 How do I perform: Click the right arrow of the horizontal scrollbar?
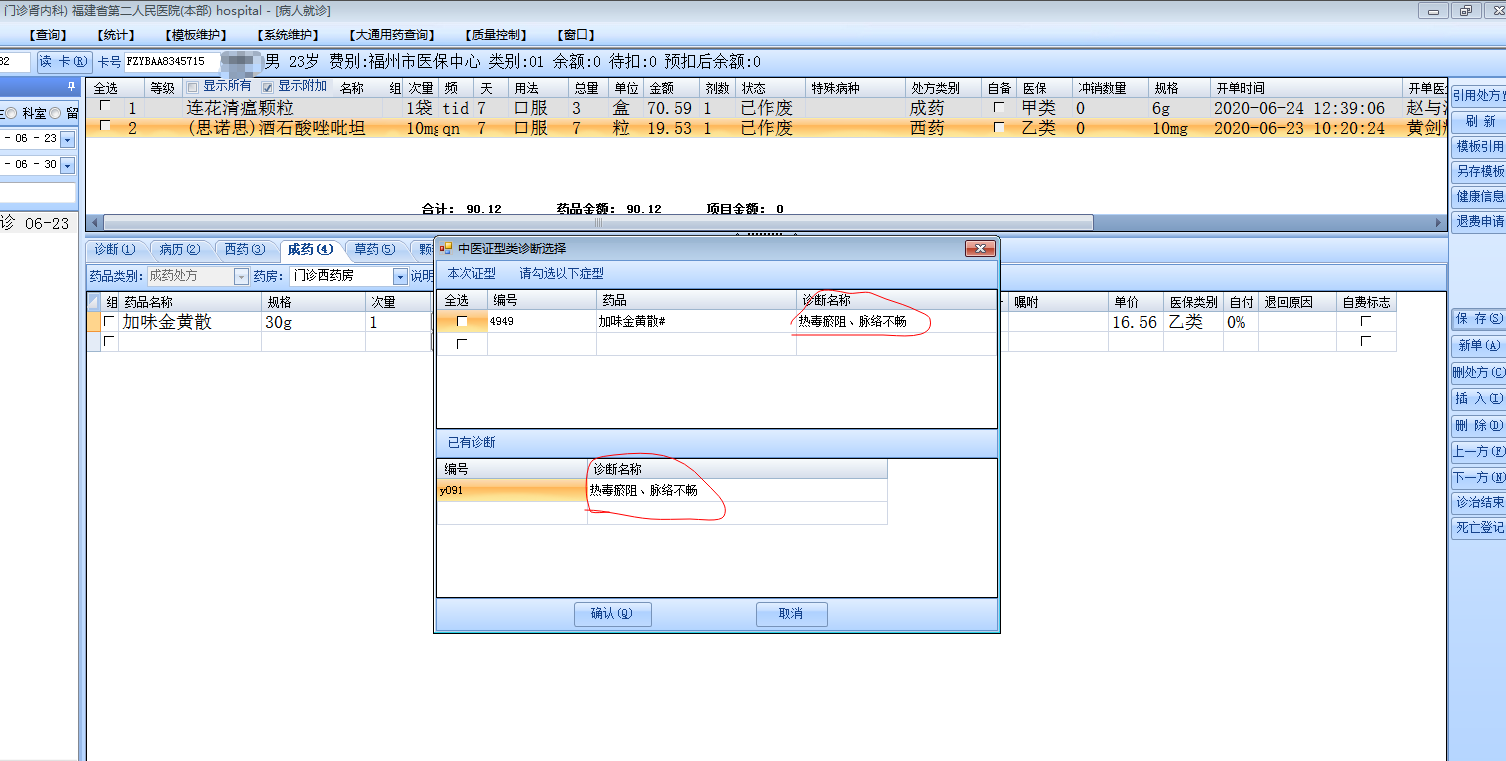click(1439, 223)
